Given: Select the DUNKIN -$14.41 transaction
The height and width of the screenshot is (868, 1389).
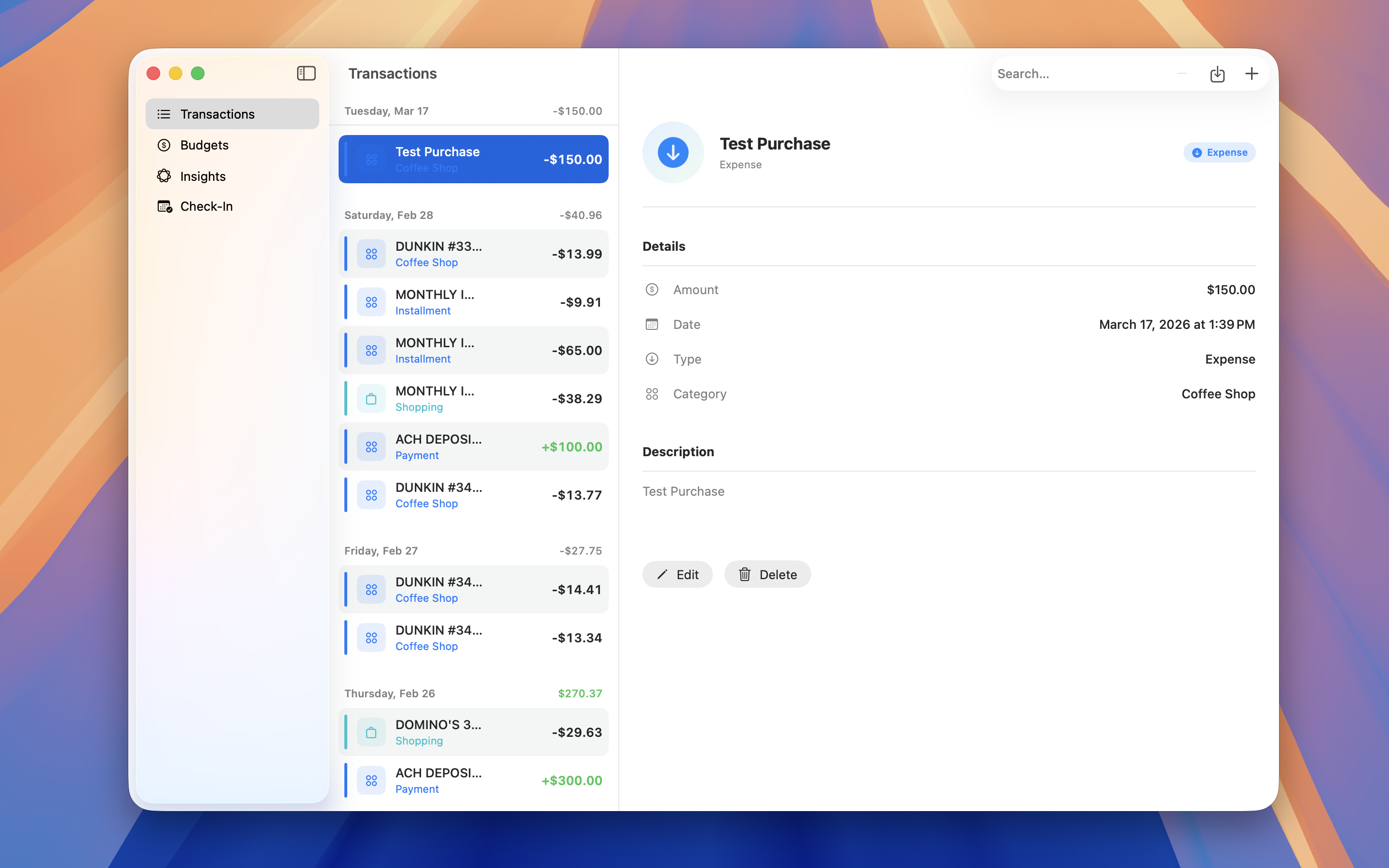Looking at the screenshot, I should 473,590.
